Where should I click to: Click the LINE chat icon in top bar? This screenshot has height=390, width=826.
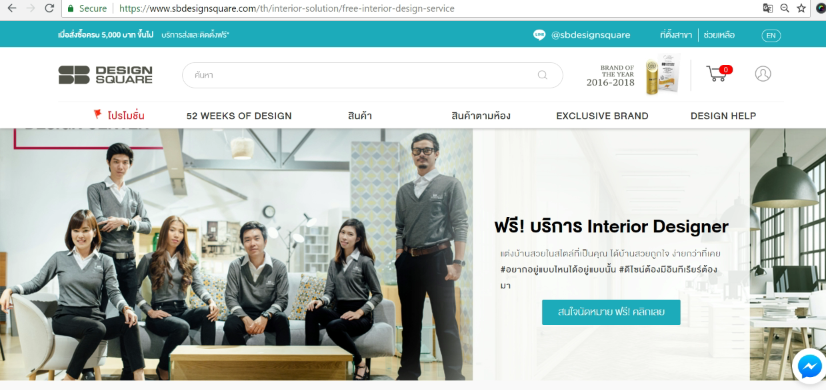539,35
